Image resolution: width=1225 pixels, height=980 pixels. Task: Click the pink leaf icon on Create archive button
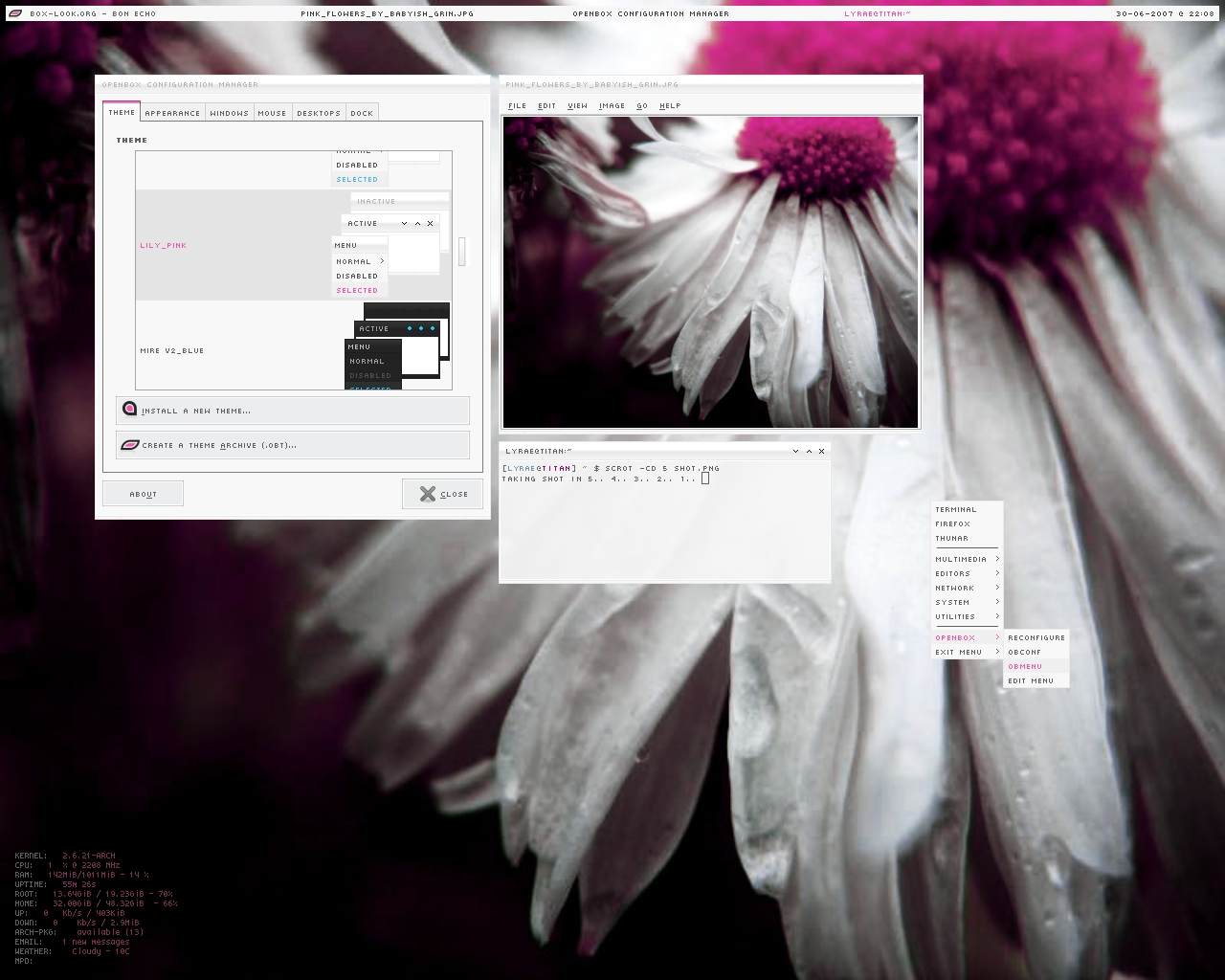click(x=129, y=445)
